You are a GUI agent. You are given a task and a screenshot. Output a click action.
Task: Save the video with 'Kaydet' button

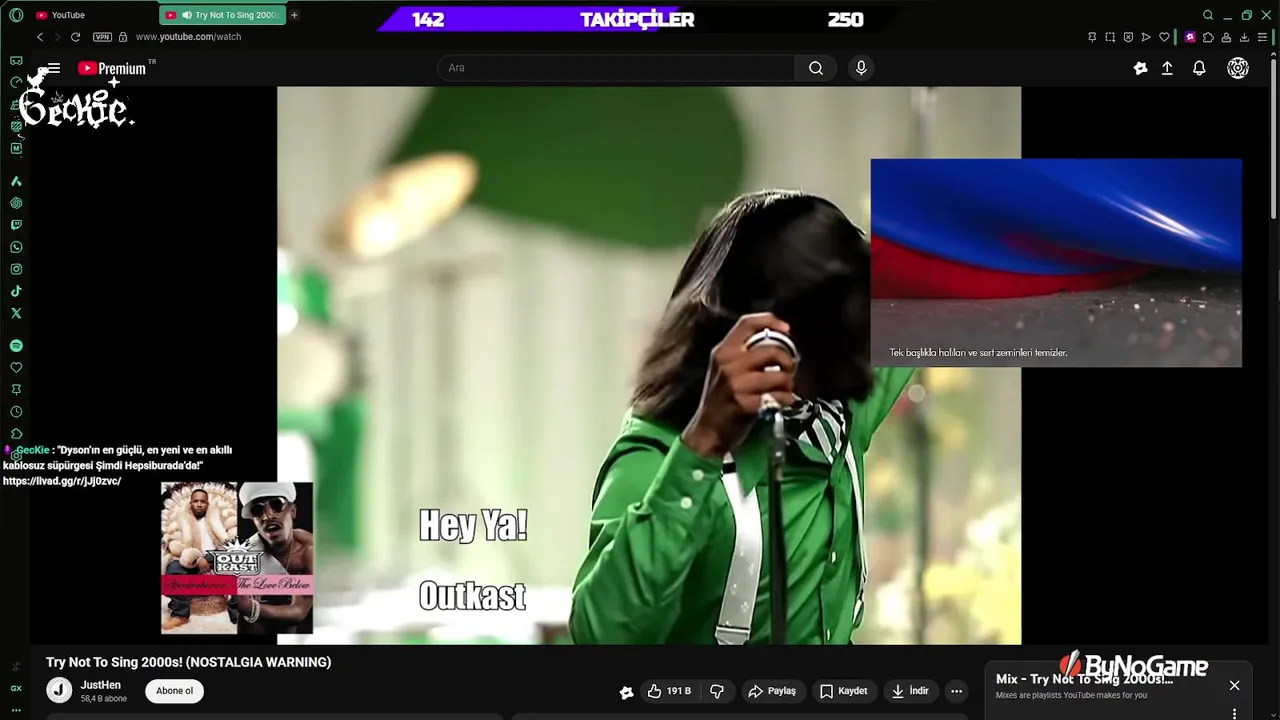click(844, 691)
